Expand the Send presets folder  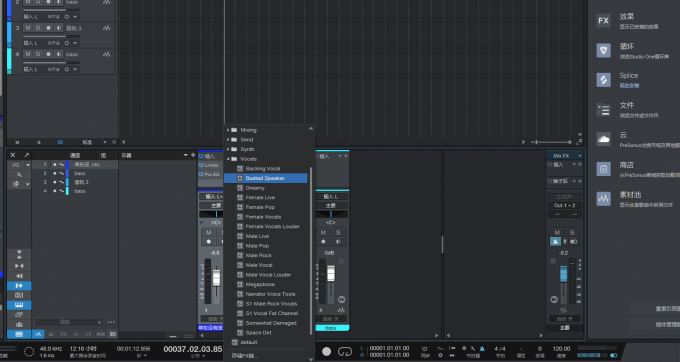pos(228,140)
